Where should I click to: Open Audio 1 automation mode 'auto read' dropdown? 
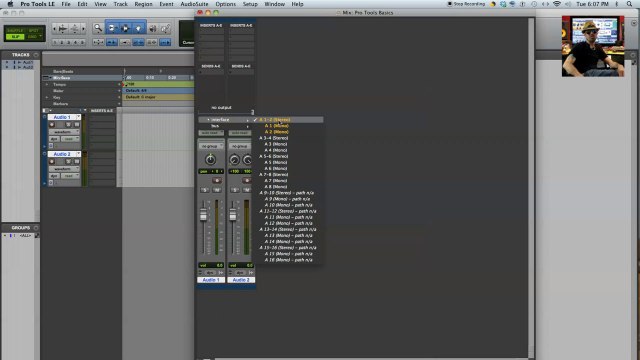click(x=211, y=133)
